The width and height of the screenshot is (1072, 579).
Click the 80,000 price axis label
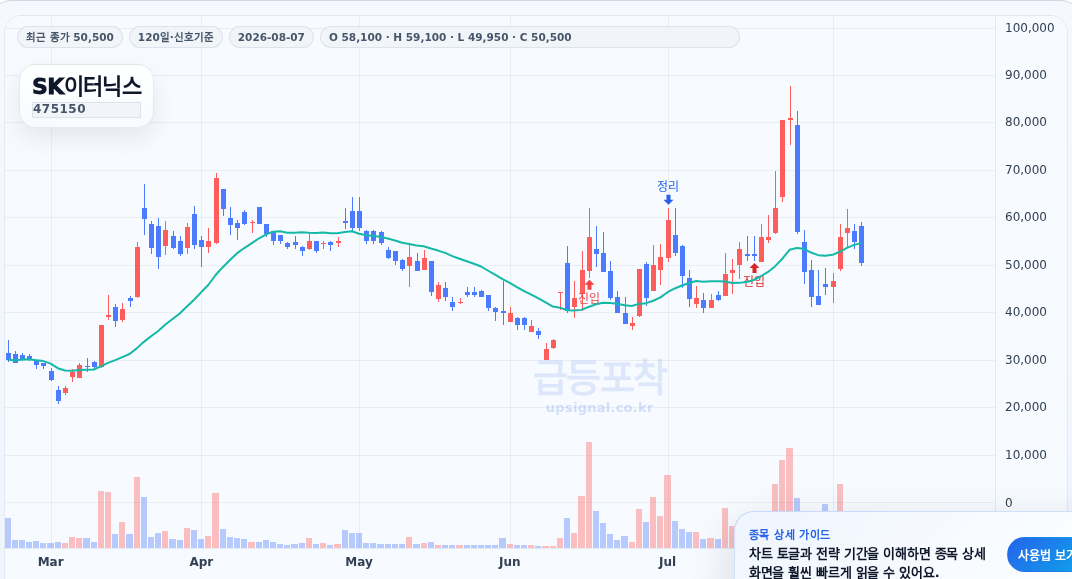[x=1026, y=122]
